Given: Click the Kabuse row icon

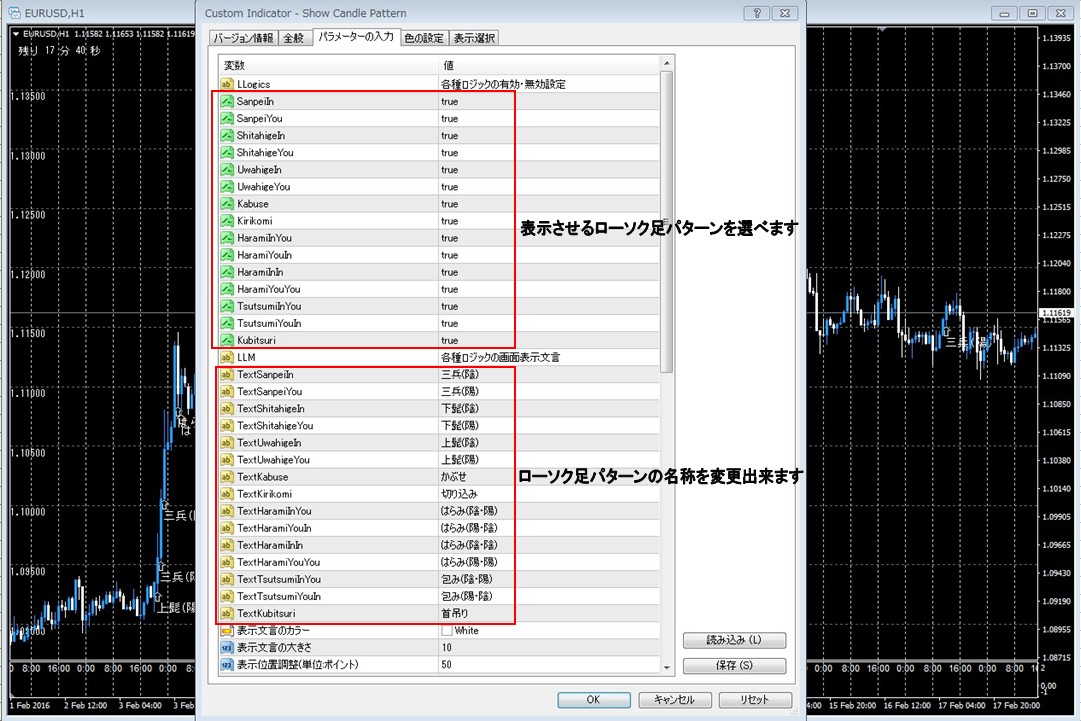Looking at the screenshot, I should [x=227, y=204].
